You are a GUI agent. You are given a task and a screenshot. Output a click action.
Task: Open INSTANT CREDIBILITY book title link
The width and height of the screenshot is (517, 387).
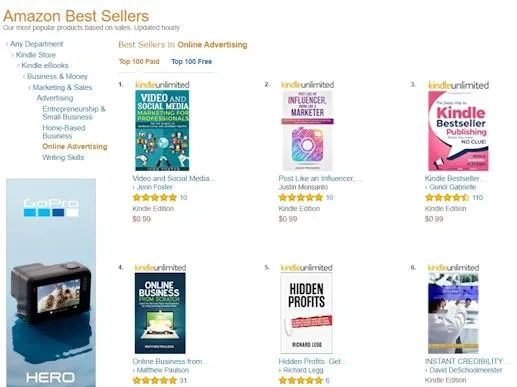pos(464,361)
